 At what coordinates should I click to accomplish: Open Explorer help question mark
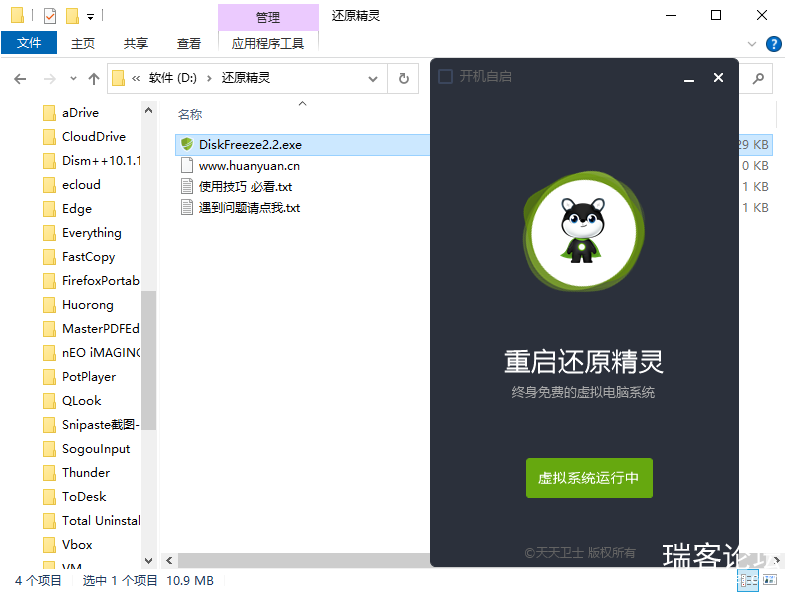(x=773, y=44)
